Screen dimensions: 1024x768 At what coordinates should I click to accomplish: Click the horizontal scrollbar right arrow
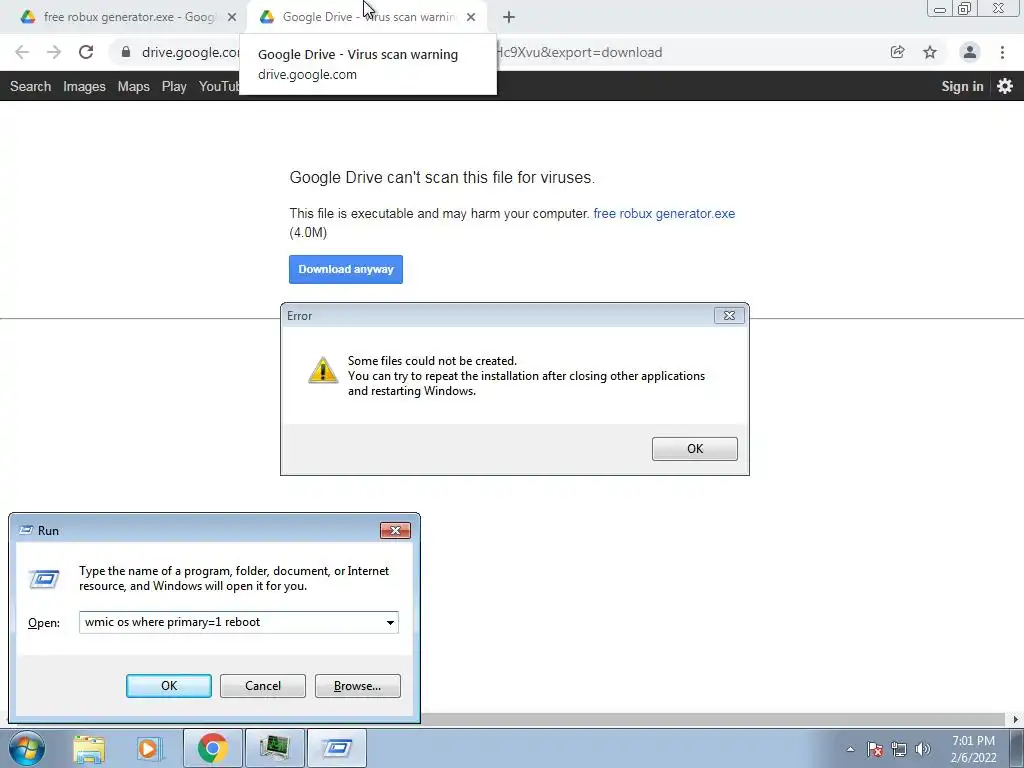[x=1016, y=719]
